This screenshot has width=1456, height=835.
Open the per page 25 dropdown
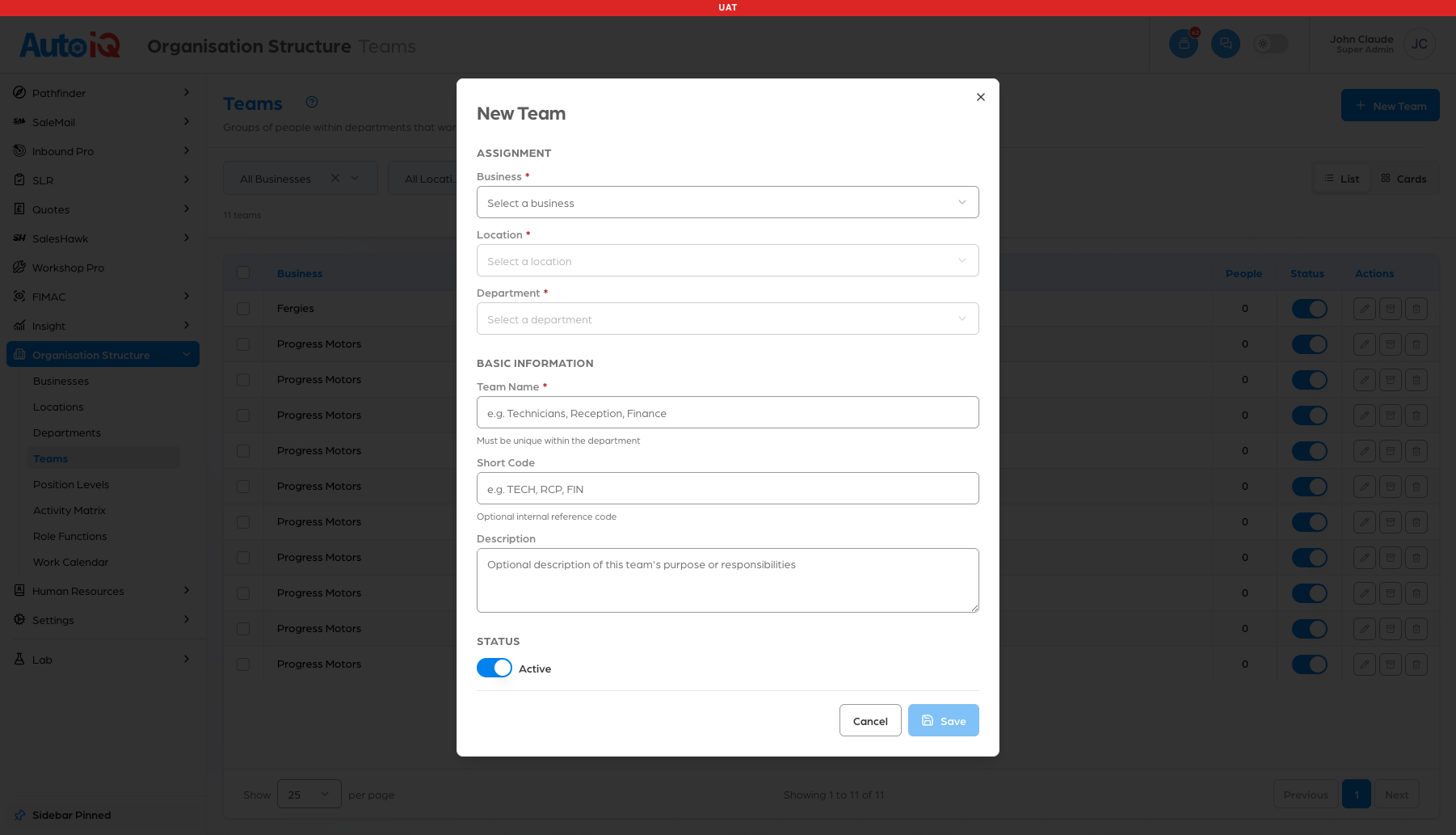pyautogui.click(x=309, y=795)
